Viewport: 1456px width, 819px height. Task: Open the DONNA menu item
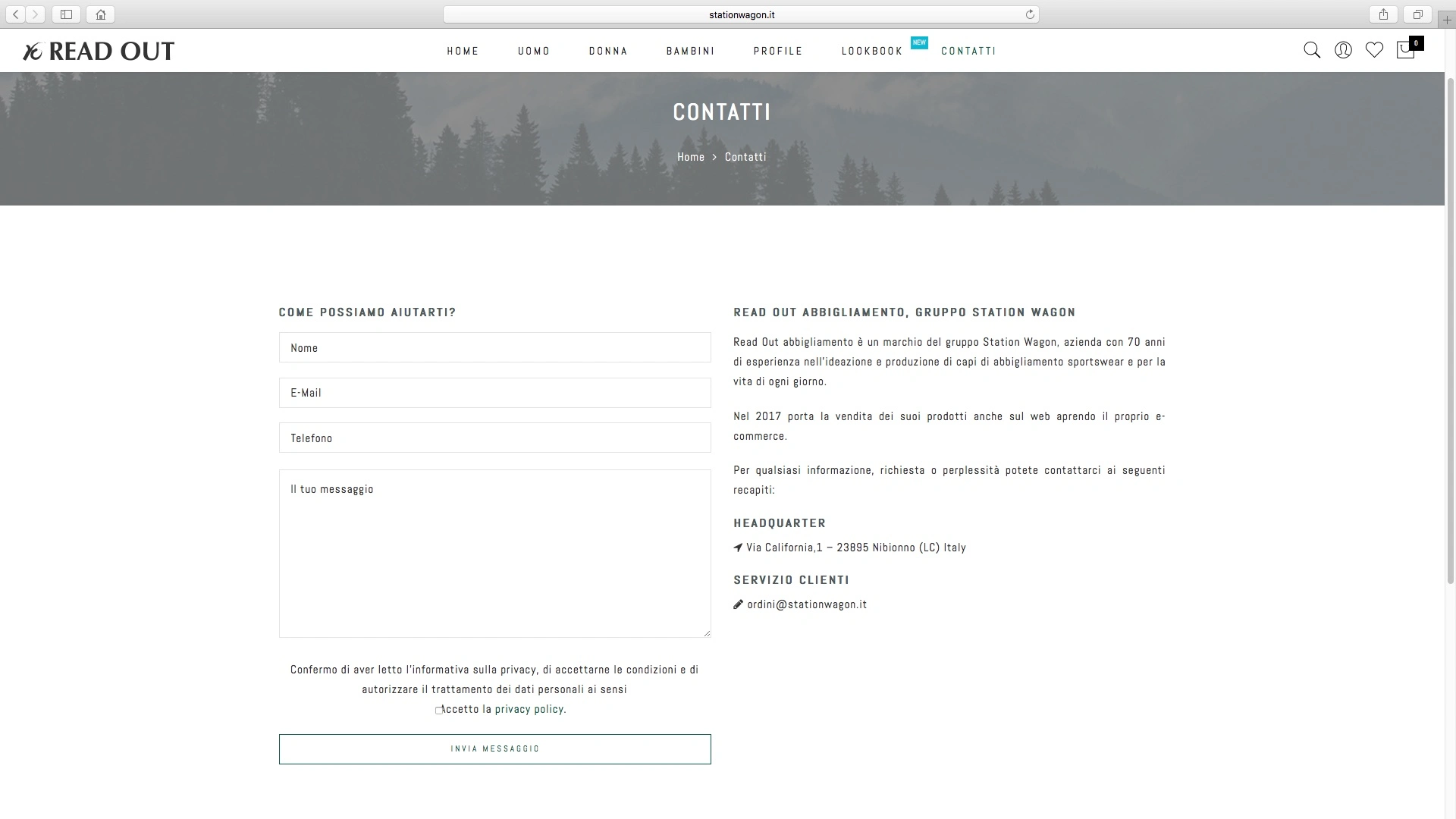point(608,51)
